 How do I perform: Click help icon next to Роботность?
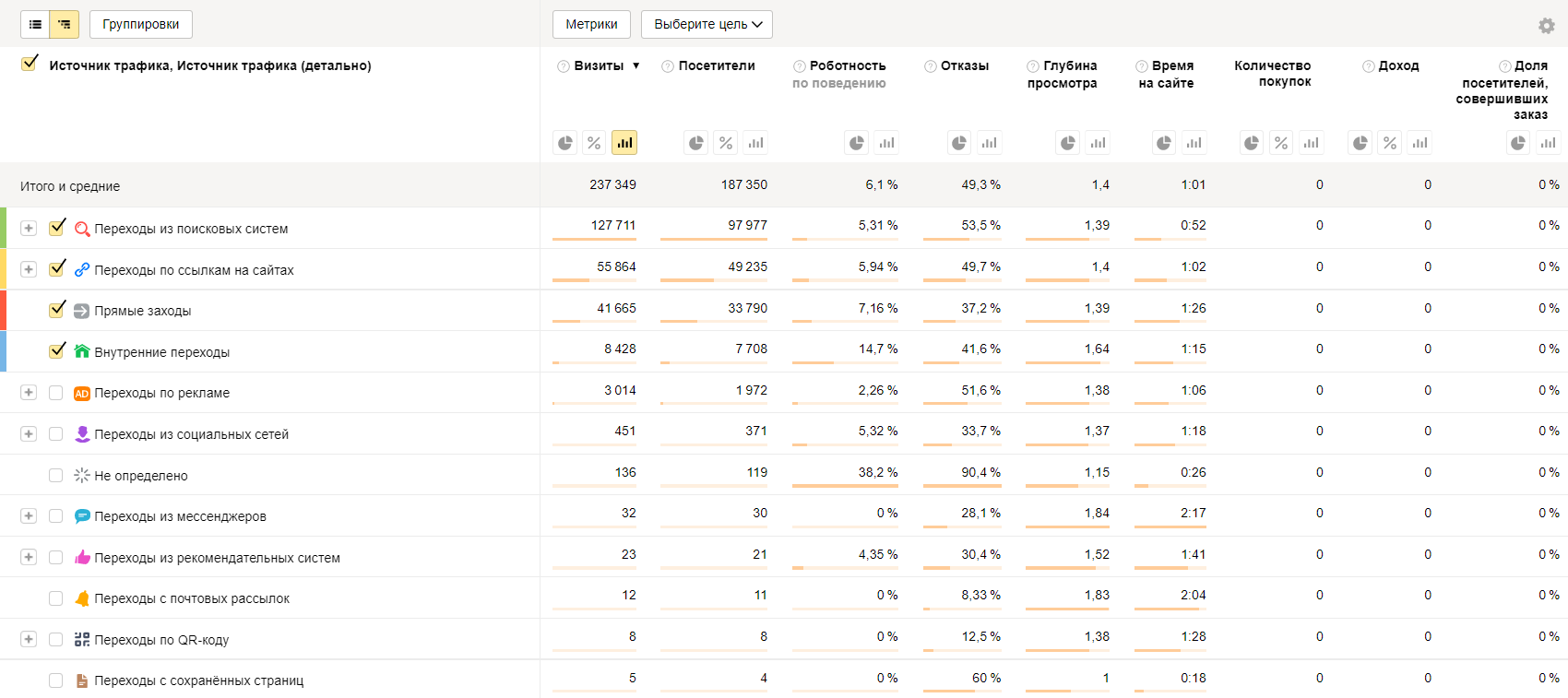point(799,66)
